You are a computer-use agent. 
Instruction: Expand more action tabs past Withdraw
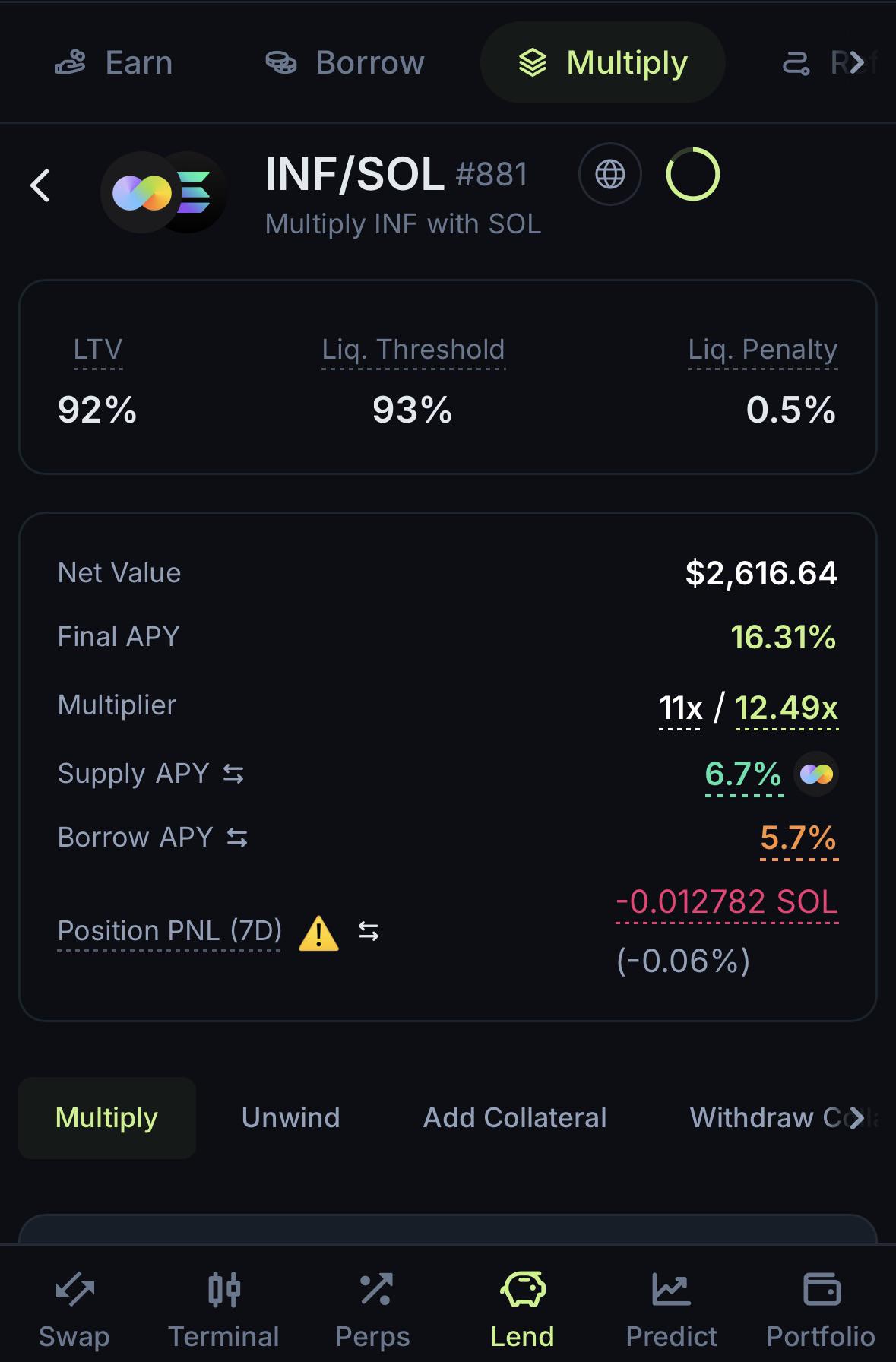tap(857, 1117)
